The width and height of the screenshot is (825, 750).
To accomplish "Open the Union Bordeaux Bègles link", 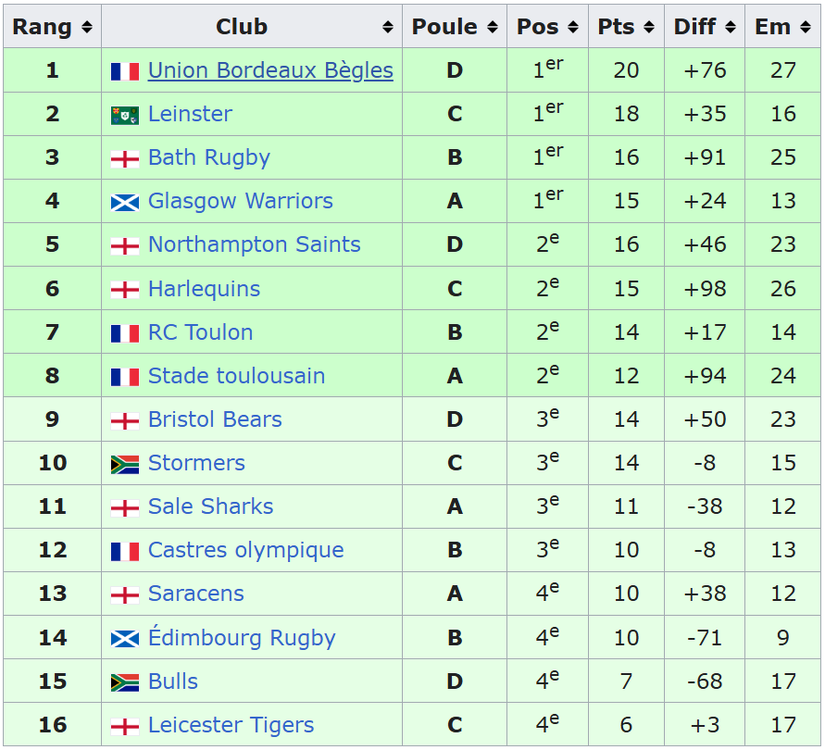I will [x=270, y=71].
